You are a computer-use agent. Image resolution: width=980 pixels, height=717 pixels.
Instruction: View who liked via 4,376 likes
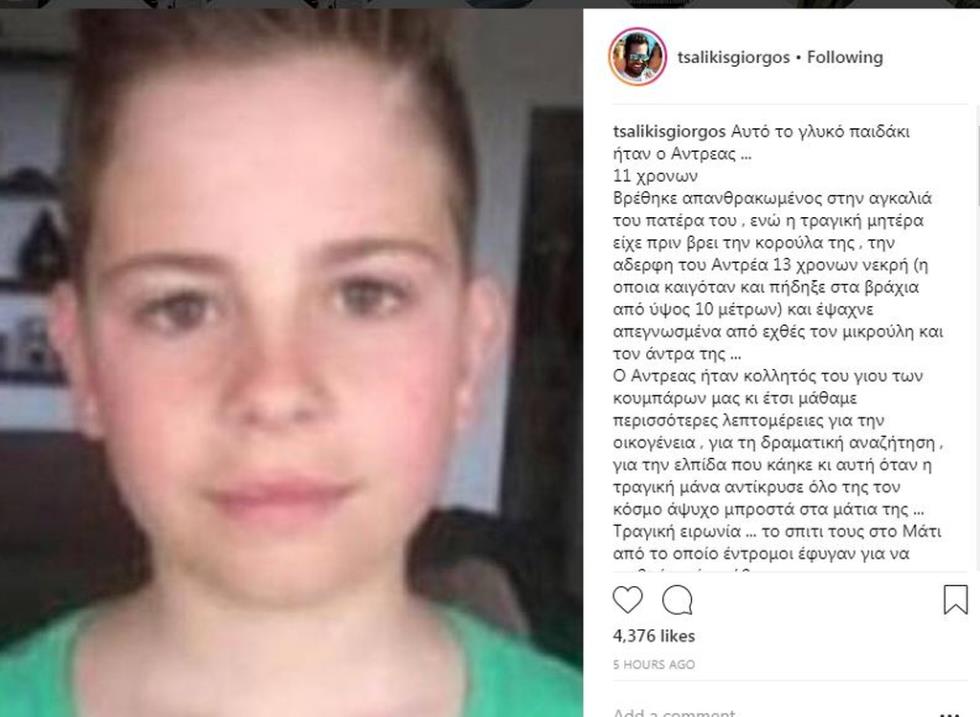click(x=654, y=636)
